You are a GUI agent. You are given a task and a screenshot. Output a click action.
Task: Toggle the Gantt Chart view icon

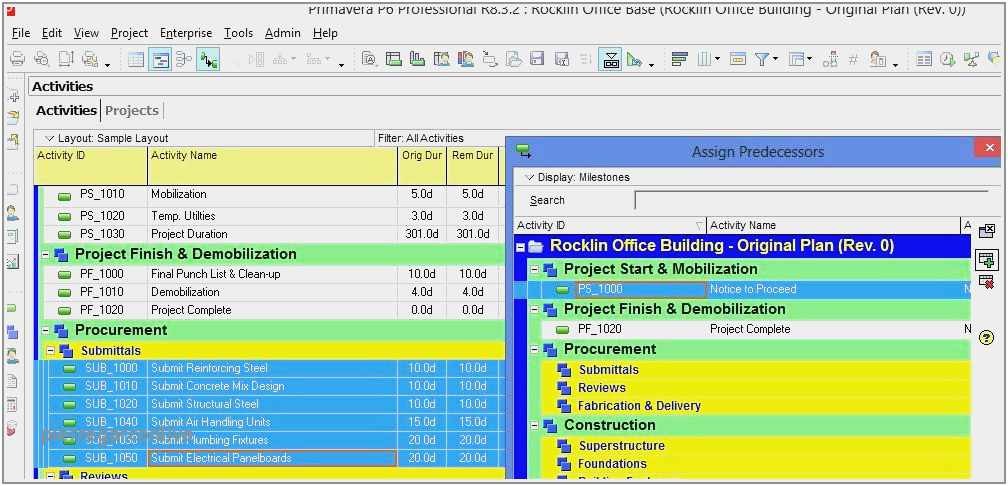pos(160,60)
